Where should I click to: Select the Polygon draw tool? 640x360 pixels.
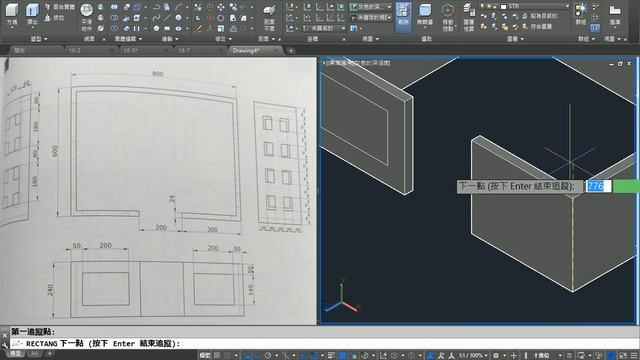point(156,28)
